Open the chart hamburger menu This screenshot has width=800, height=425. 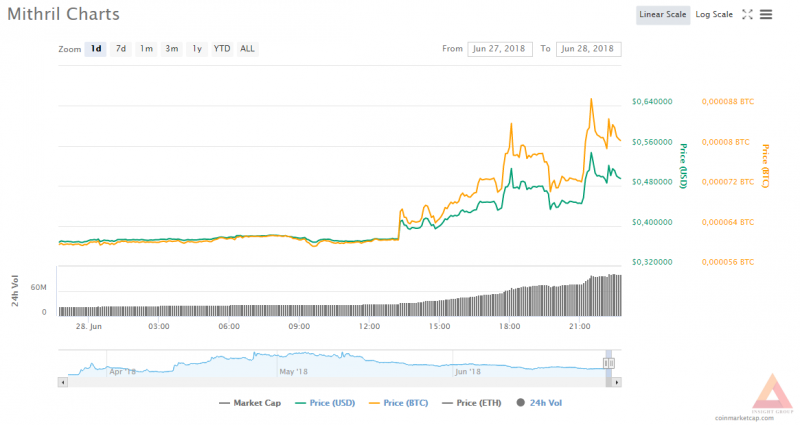[766, 15]
